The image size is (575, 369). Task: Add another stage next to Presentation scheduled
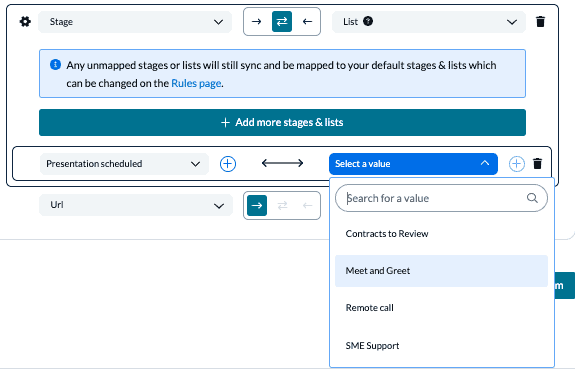tap(228, 164)
